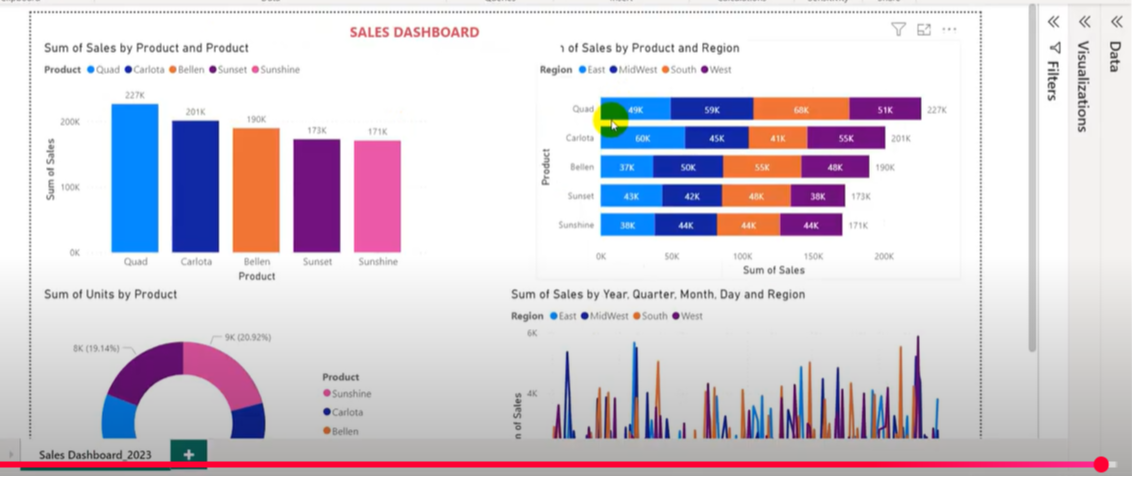1133x477 pixels.
Task: Open the More options ellipsis on the visual
Action: [949, 30]
